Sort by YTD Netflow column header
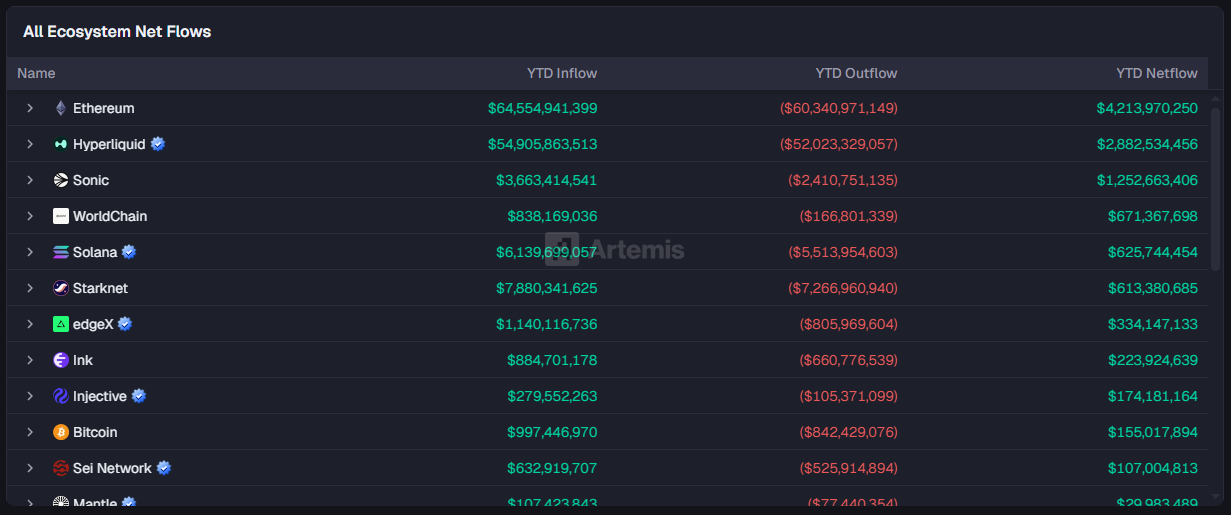The image size is (1231, 515). (1156, 73)
